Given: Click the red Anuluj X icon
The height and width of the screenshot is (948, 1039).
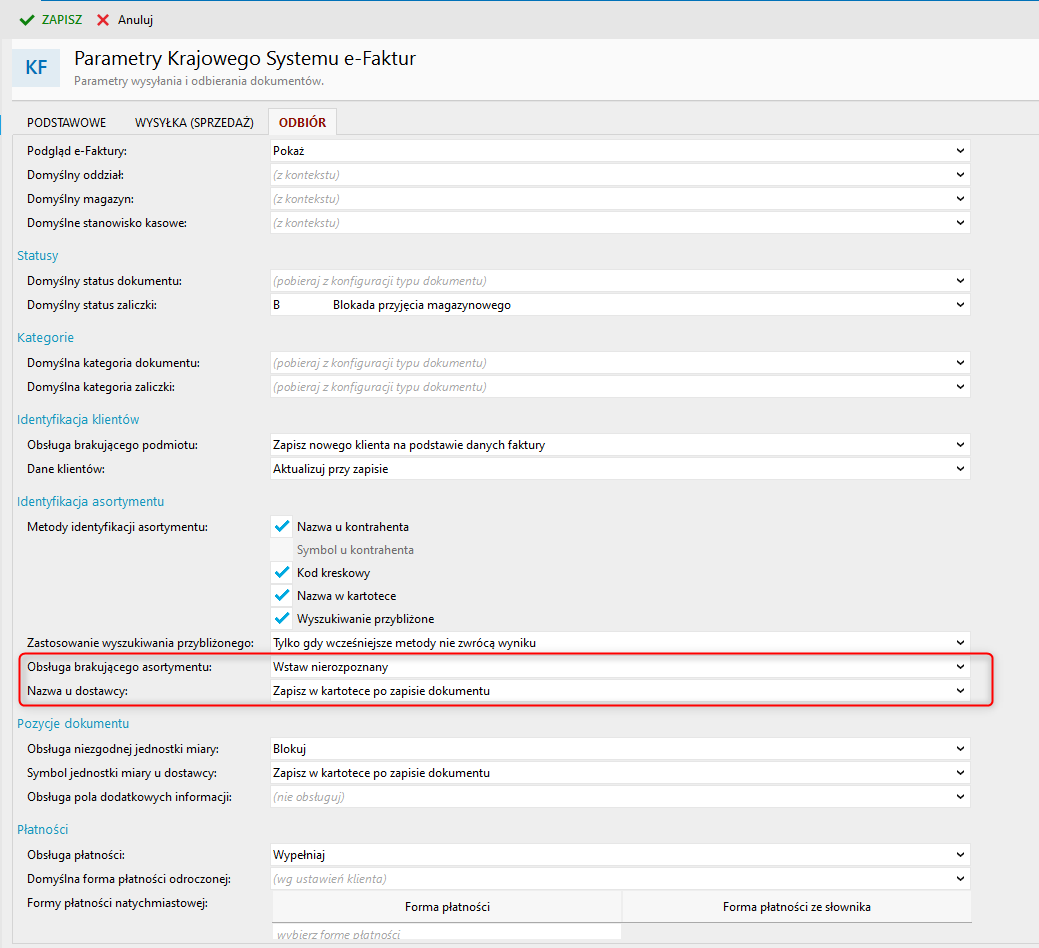Looking at the screenshot, I should coord(103,20).
